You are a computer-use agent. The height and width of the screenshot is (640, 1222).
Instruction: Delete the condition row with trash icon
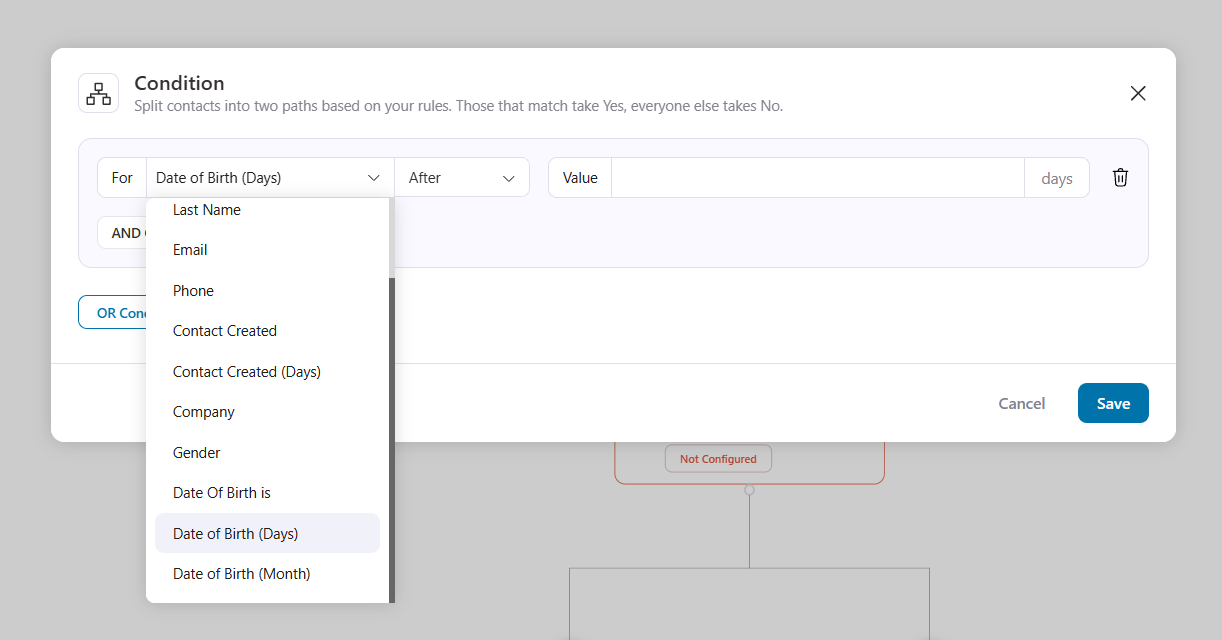click(1120, 177)
